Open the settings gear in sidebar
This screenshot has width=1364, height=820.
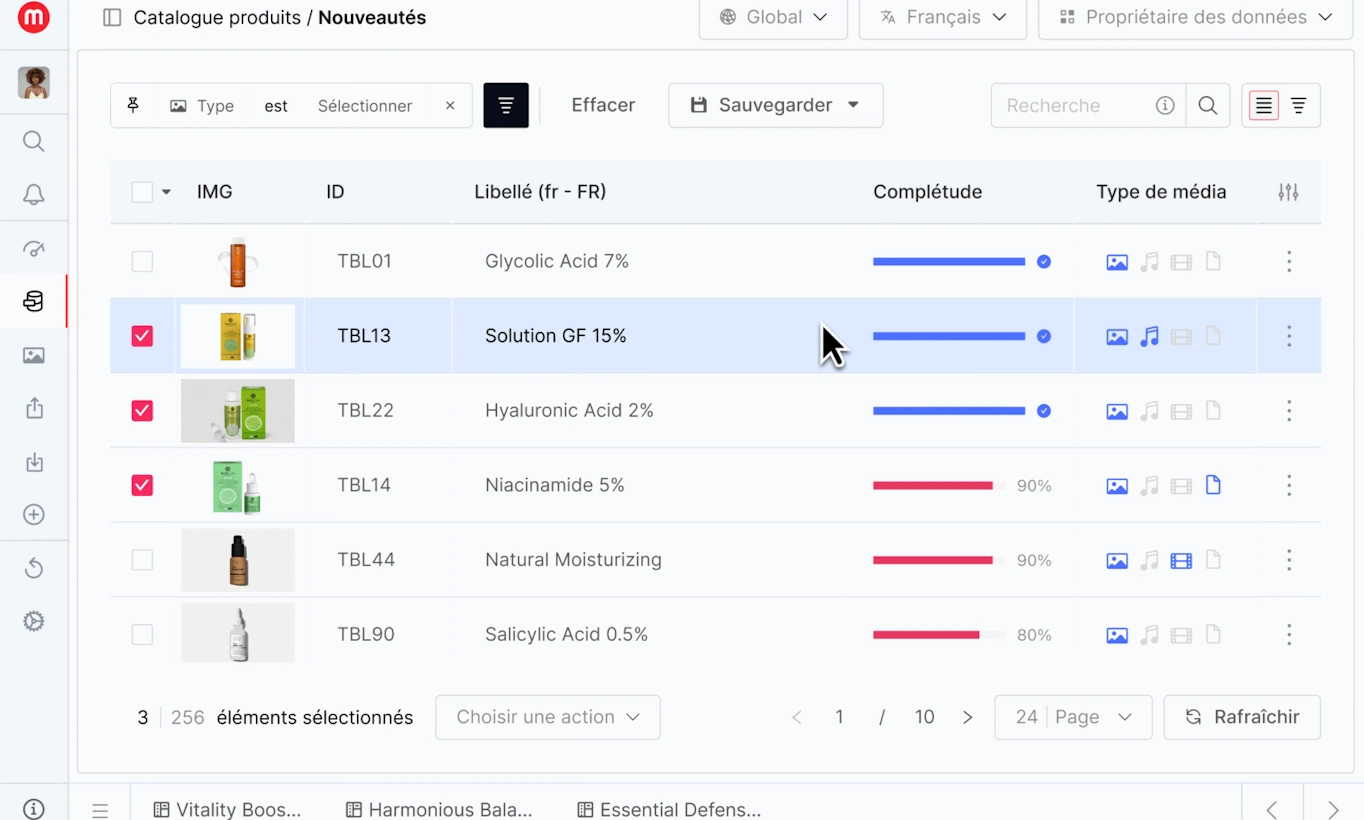tap(34, 621)
